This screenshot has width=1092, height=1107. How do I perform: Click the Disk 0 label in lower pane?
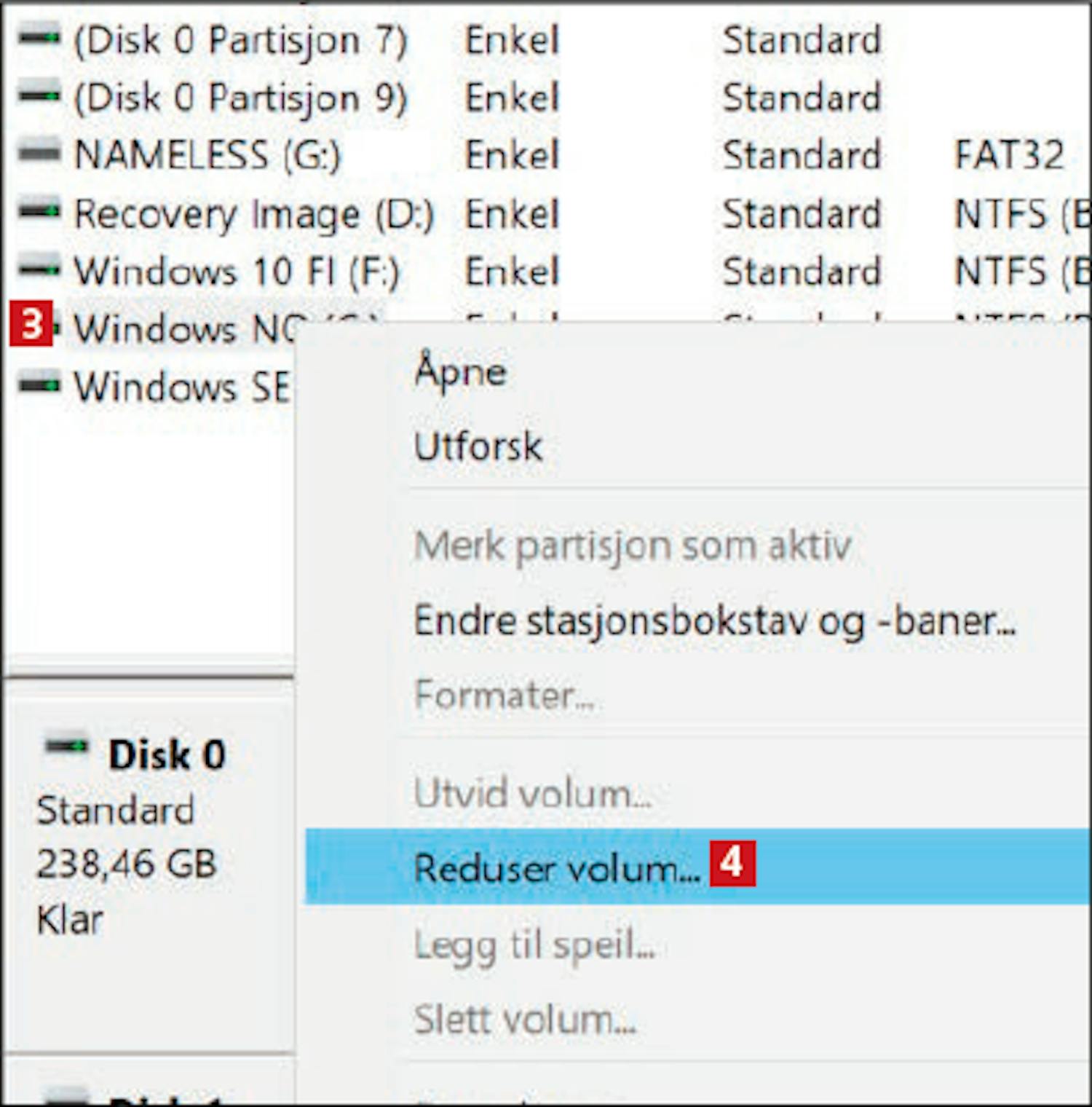pos(167,755)
